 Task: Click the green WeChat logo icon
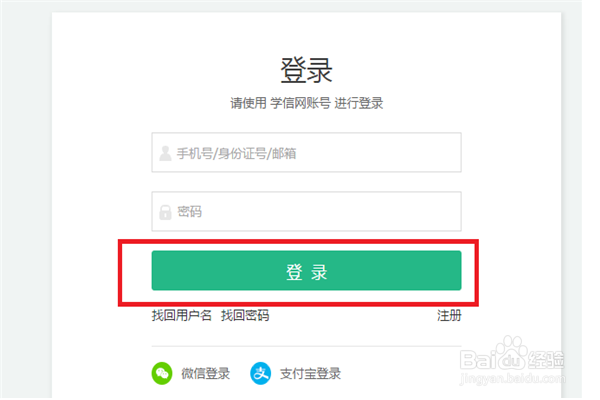point(162,374)
